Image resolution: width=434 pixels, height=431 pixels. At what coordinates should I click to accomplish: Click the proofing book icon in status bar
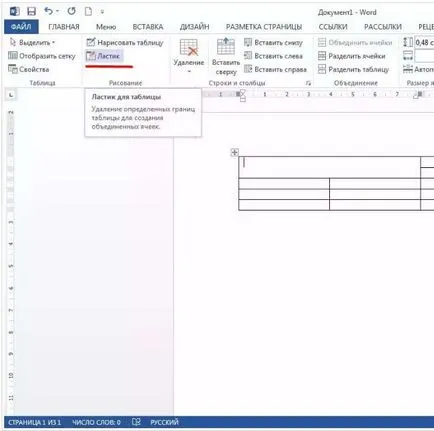point(136,422)
